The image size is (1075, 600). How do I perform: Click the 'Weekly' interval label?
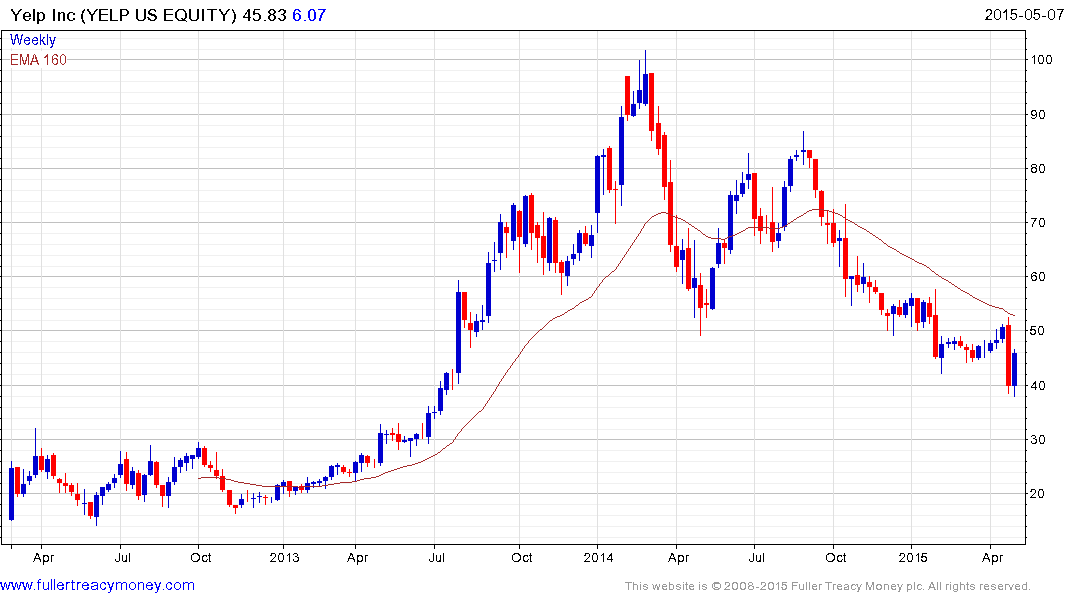(33, 40)
